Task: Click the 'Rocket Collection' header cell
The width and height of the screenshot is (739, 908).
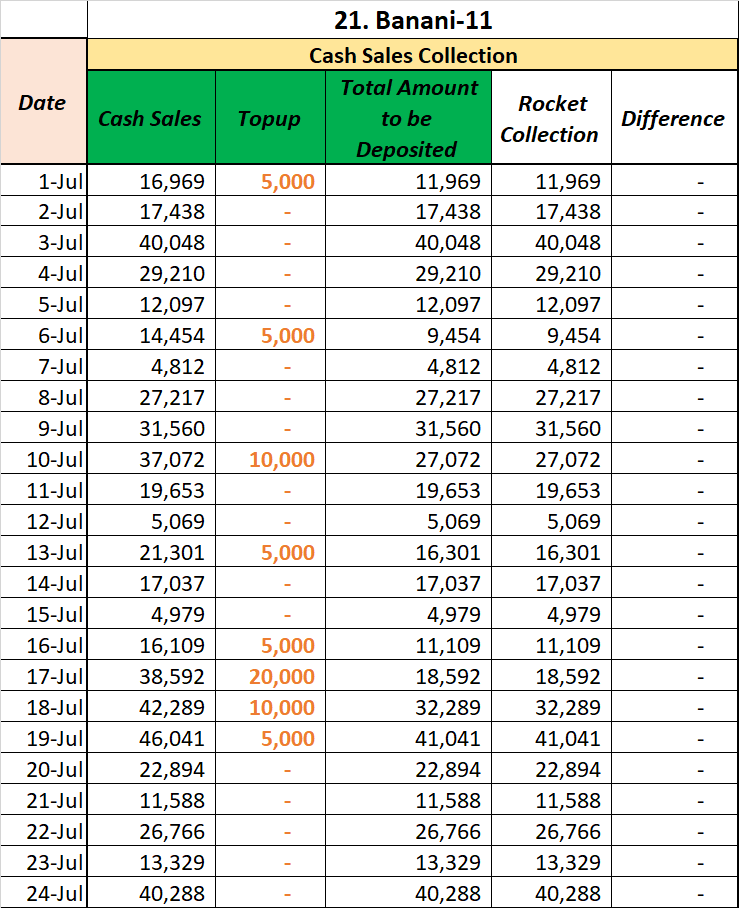Action: tap(551, 118)
